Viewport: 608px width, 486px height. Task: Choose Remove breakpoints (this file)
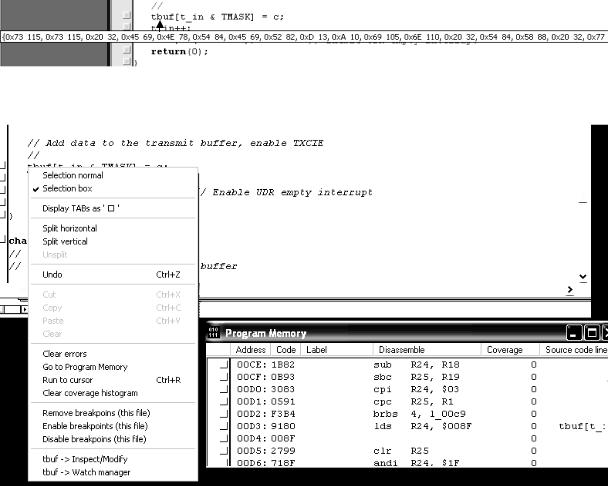pos(96,413)
